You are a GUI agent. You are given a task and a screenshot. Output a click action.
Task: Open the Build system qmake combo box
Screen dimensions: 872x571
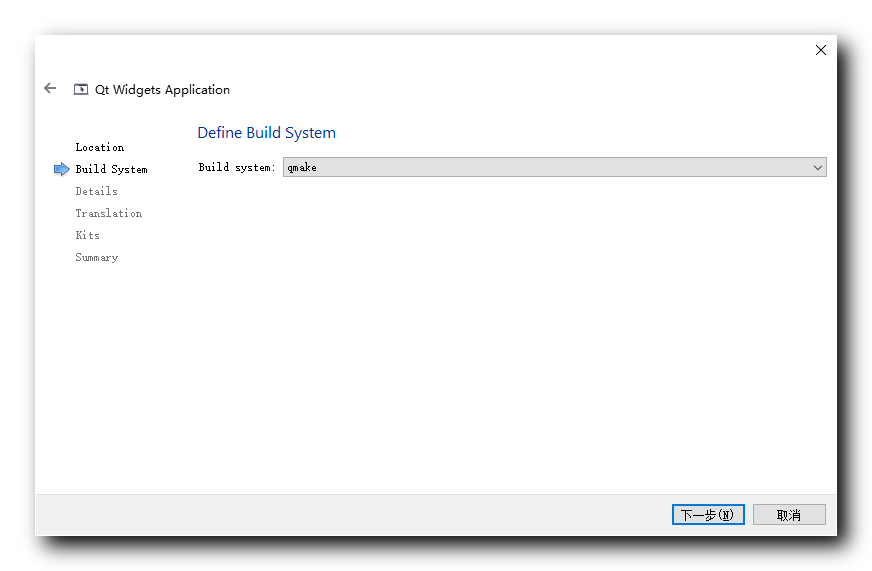click(554, 167)
